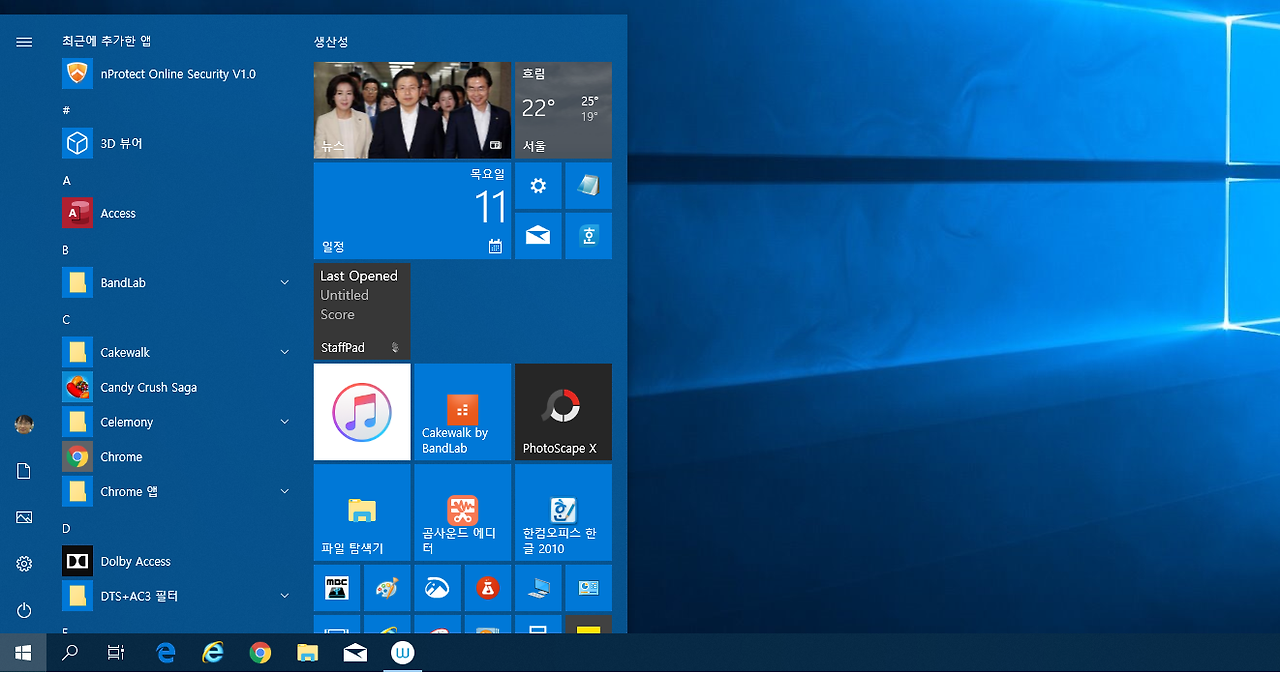The width and height of the screenshot is (1280, 673).
Task: Open the 일정 calendar tile
Action: [412, 211]
